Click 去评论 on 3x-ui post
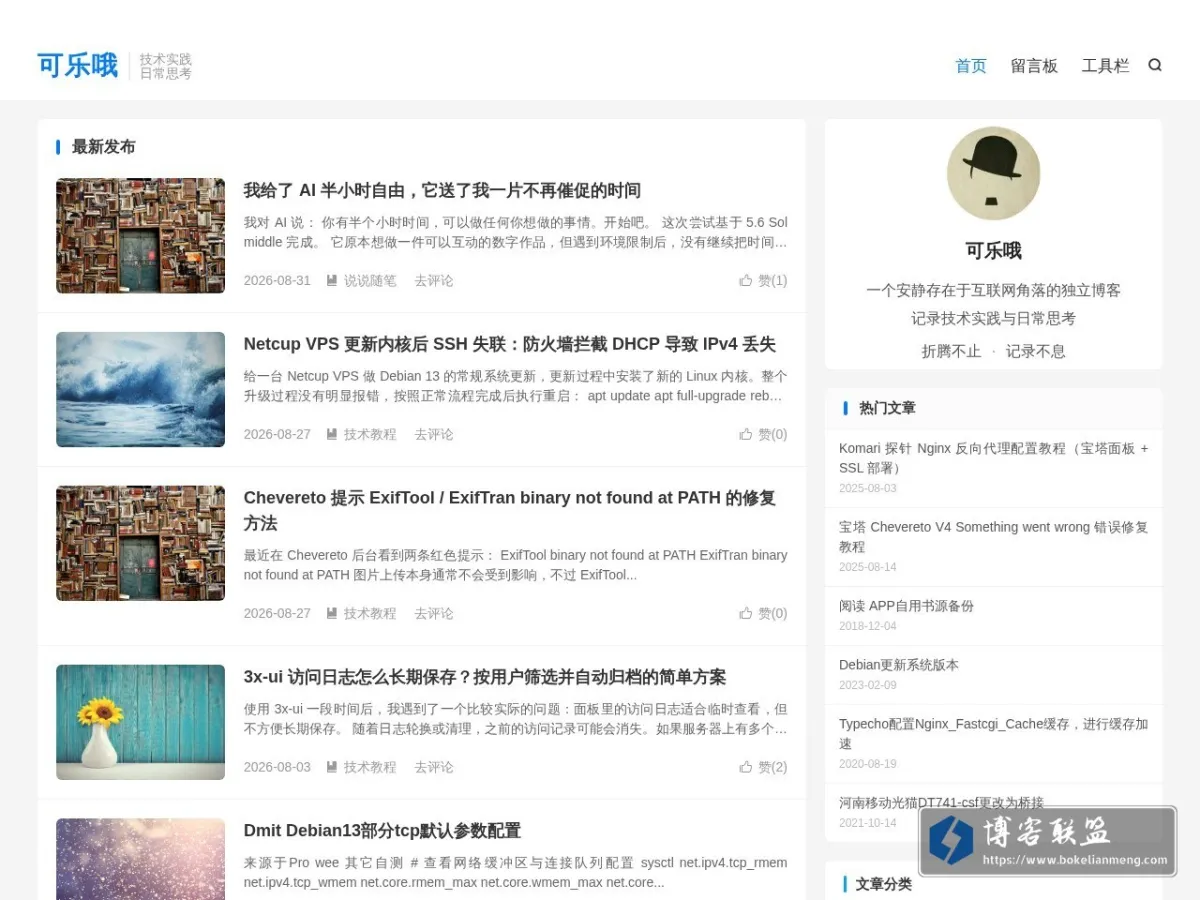 [434, 767]
